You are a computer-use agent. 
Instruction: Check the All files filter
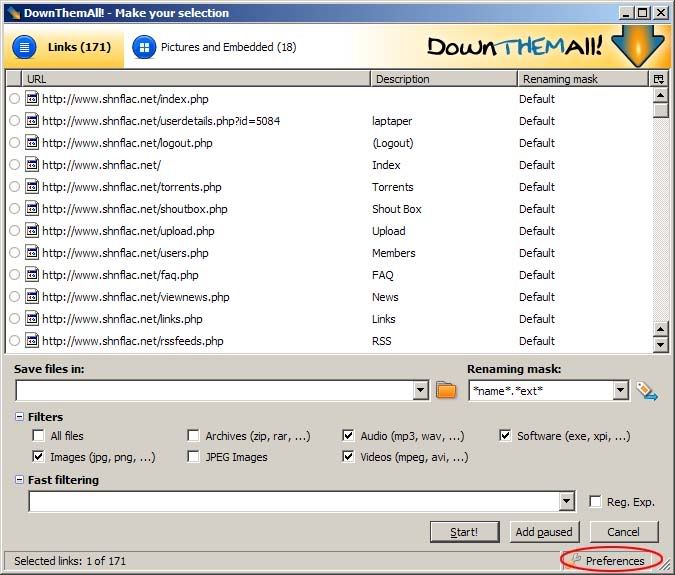coord(38,436)
